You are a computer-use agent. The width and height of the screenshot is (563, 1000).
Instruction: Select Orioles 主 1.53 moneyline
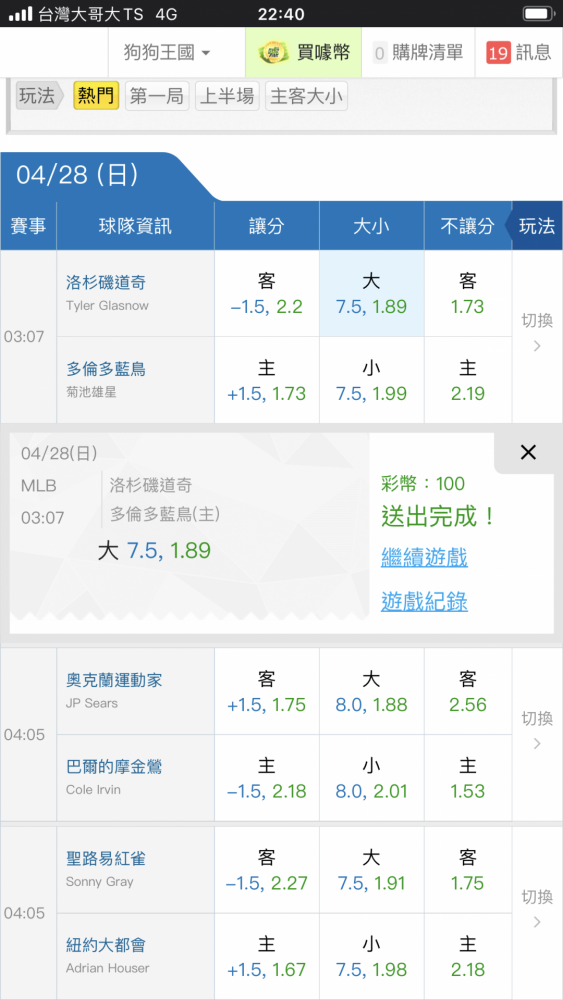click(x=468, y=778)
